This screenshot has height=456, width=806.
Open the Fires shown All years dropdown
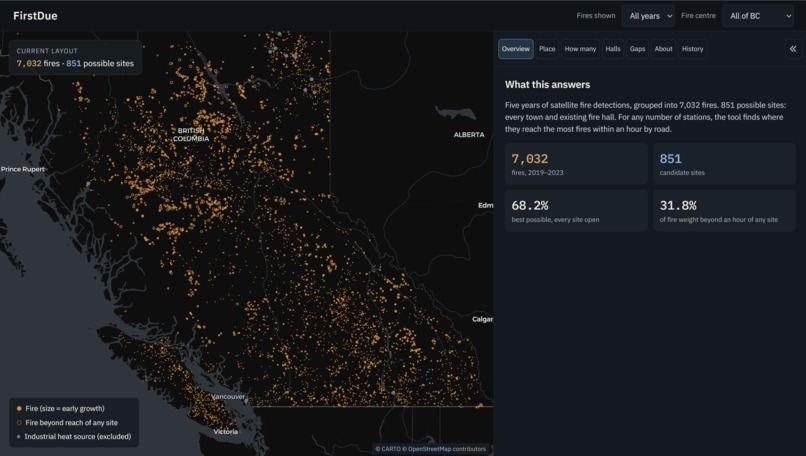pos(648,16)
